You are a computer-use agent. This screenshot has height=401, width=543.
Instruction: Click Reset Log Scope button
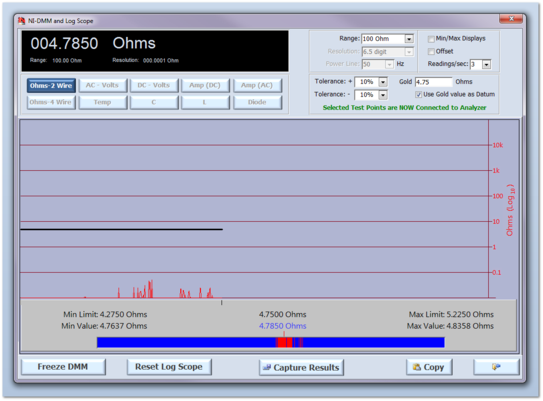(169, 367)
